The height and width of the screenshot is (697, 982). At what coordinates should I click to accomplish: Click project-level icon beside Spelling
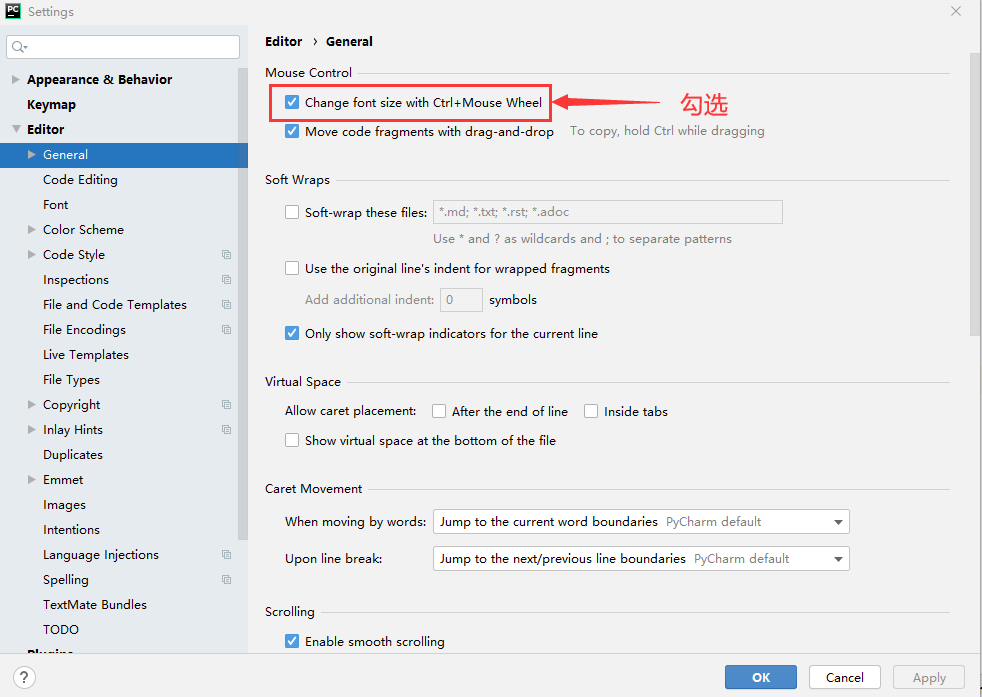click(x=227, y=580)
